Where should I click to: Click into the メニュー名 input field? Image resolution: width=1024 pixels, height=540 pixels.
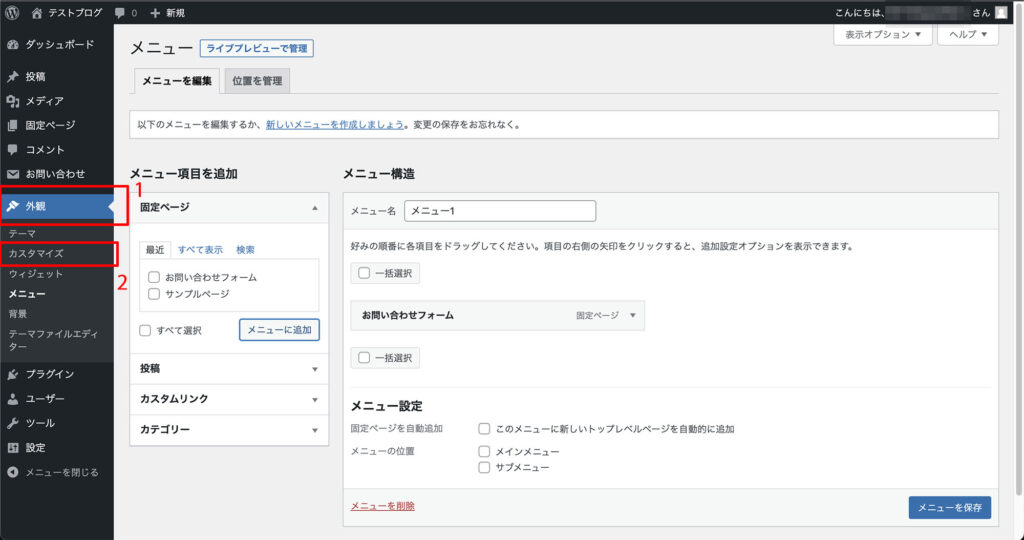pyautogui.click(x=500, y=211)
